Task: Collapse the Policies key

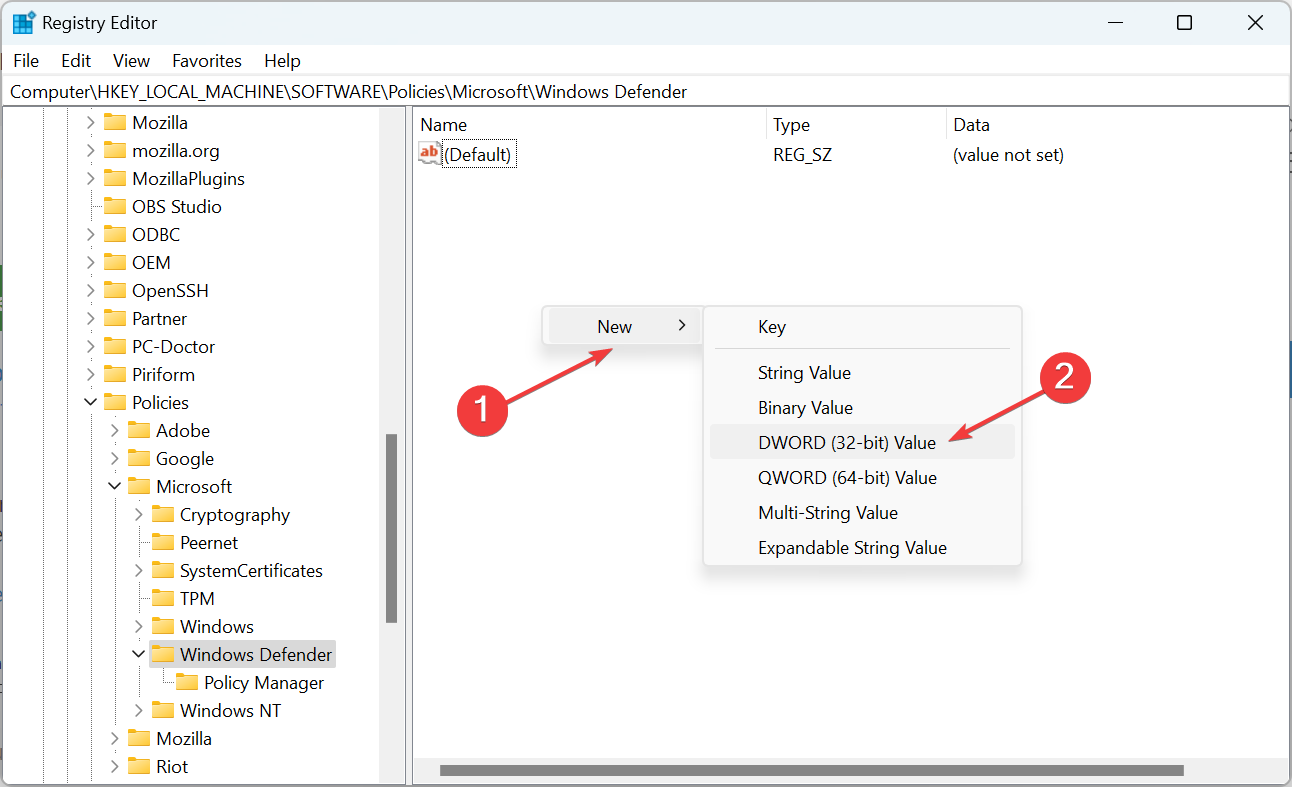Action: click(90, 402)
